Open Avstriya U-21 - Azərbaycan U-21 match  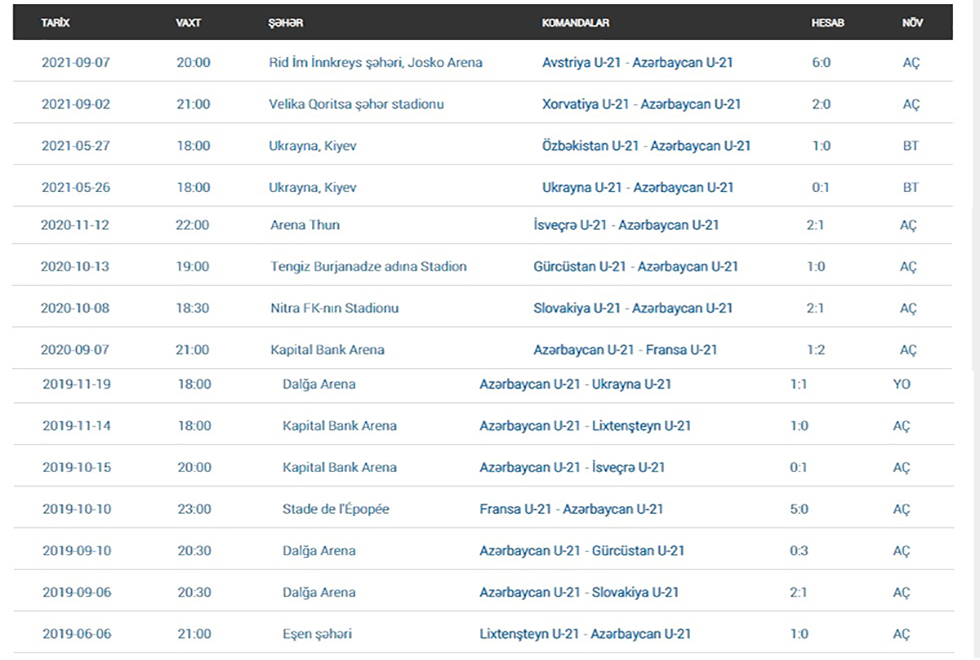(637, 62)
